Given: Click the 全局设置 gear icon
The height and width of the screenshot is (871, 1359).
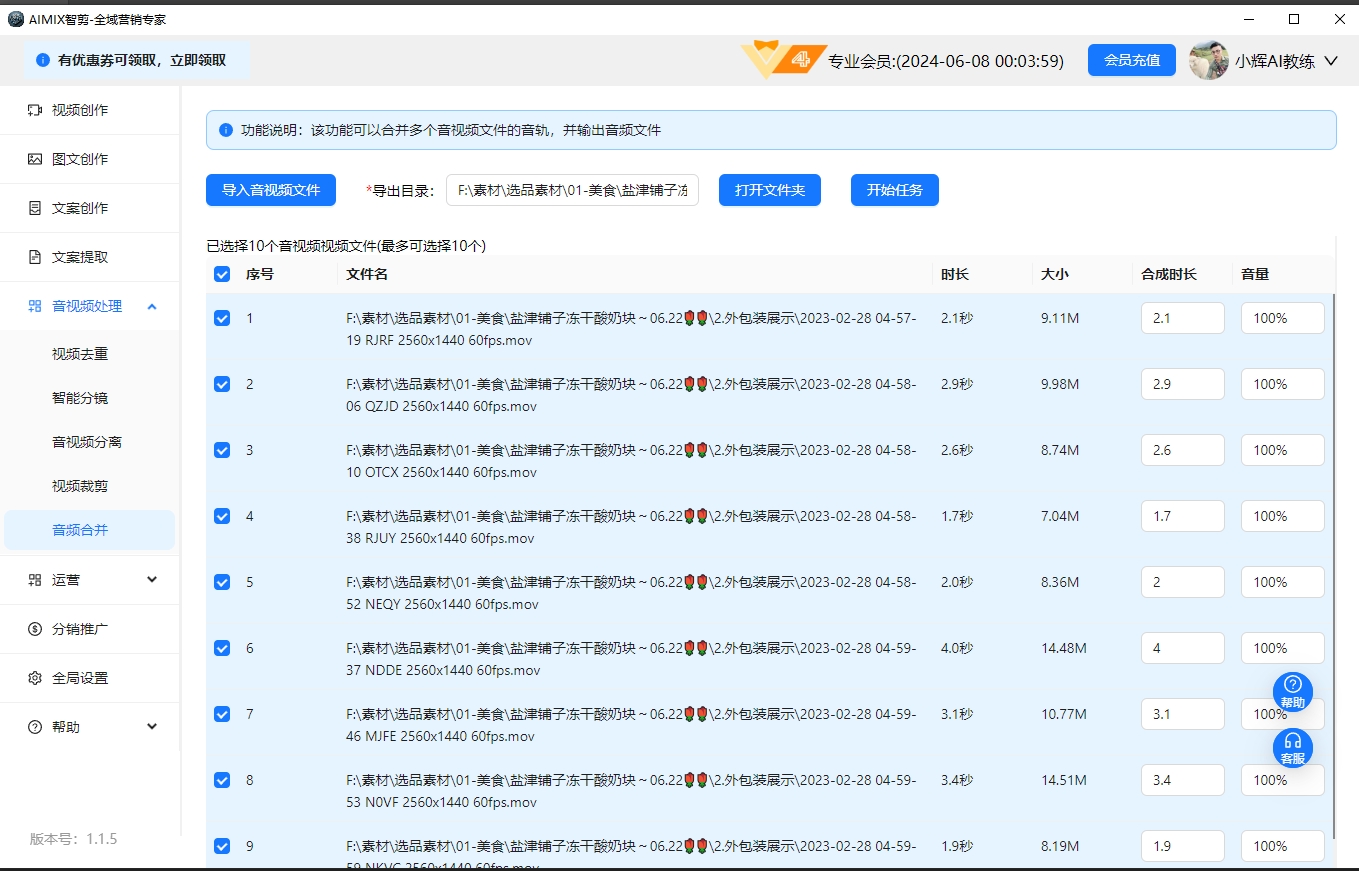Looking at the screenshot, I should coord(35,678).
